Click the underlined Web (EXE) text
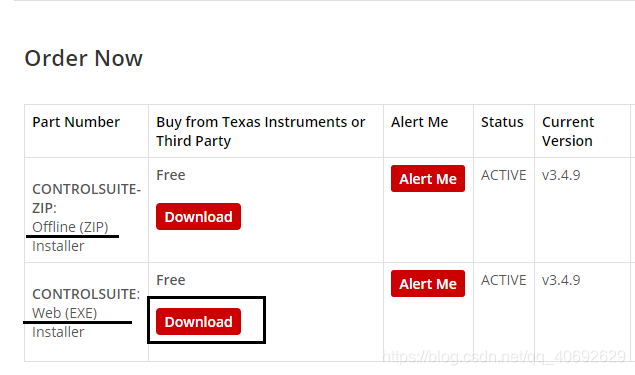Screen dimensions: 635x375 pyautogui.click(x=65, y=313)
